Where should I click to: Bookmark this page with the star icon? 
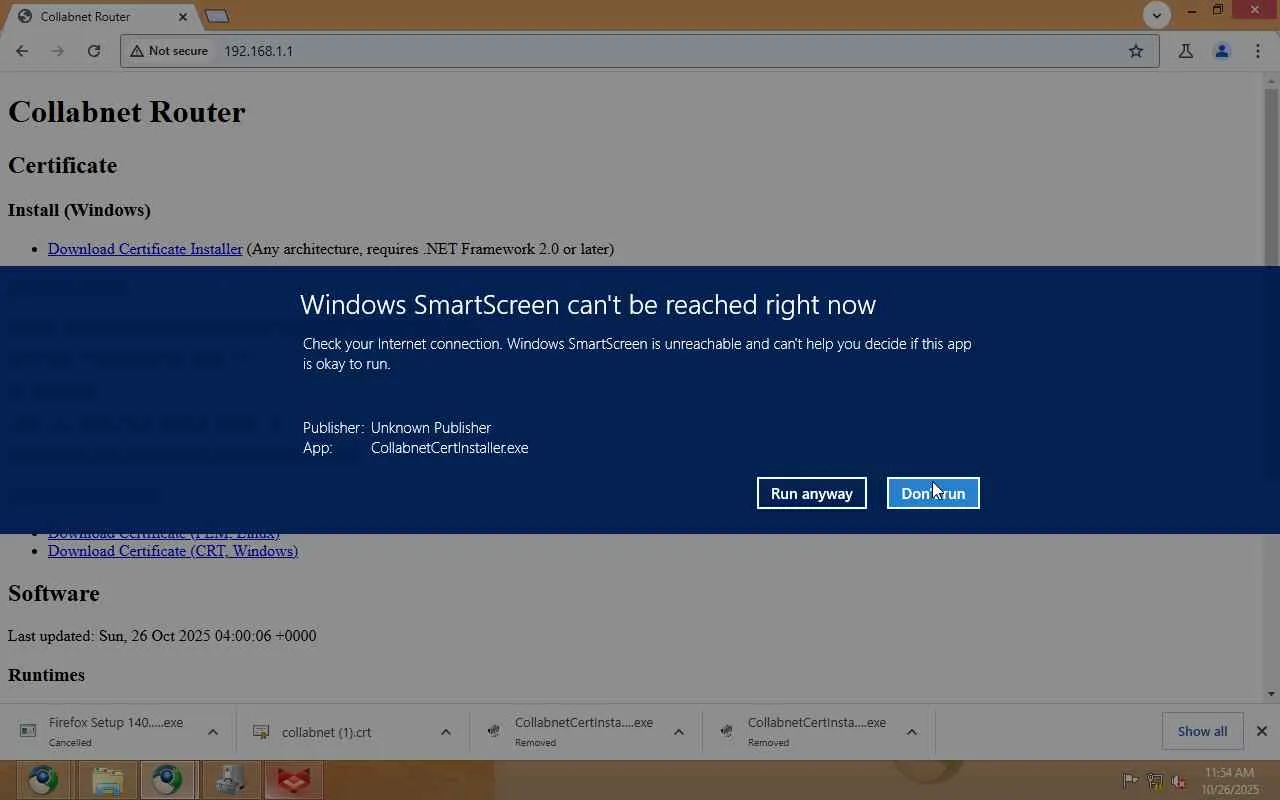click(1136, 51)
